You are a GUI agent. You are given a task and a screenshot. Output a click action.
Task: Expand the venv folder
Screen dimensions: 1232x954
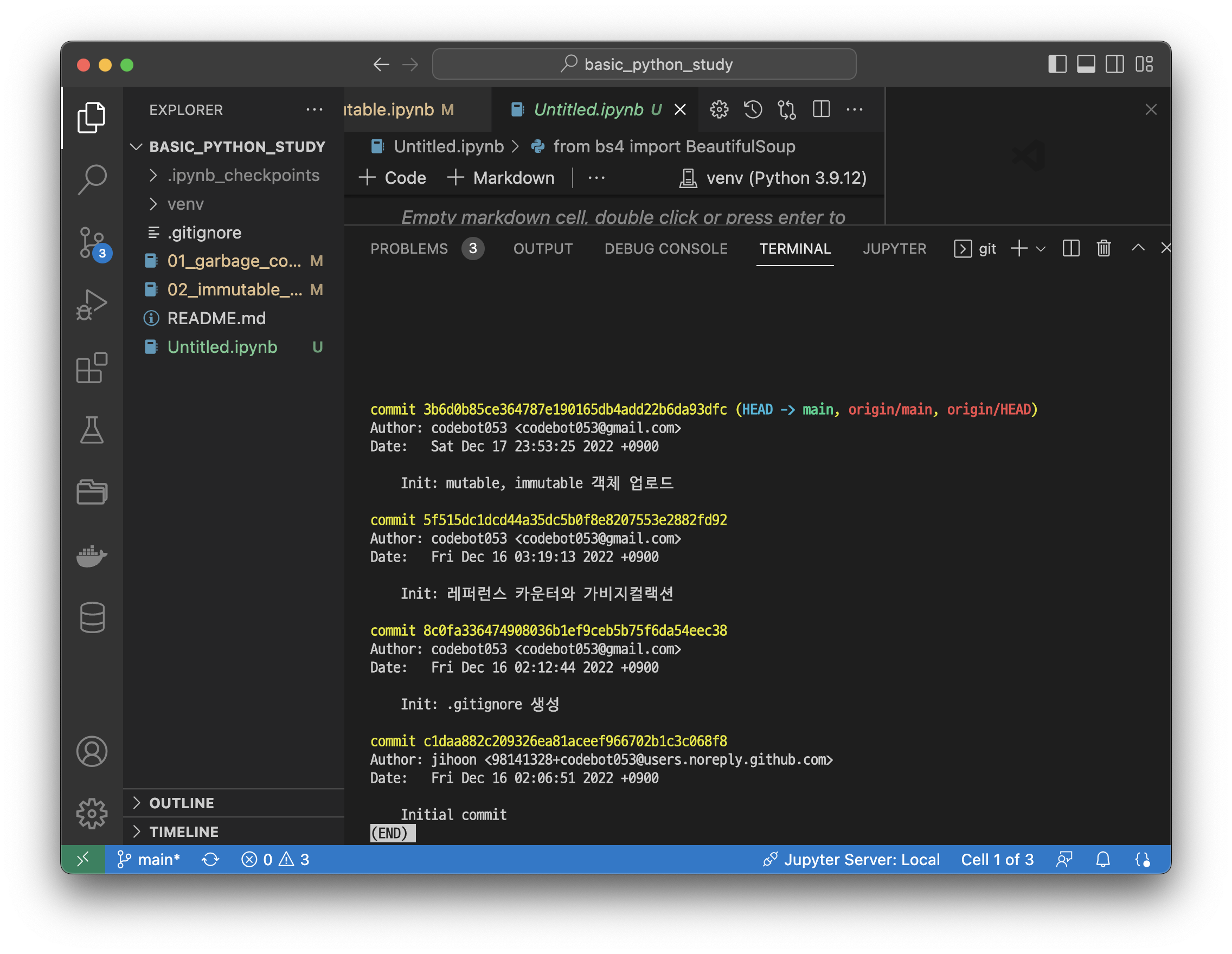click(x=185, y=204)
